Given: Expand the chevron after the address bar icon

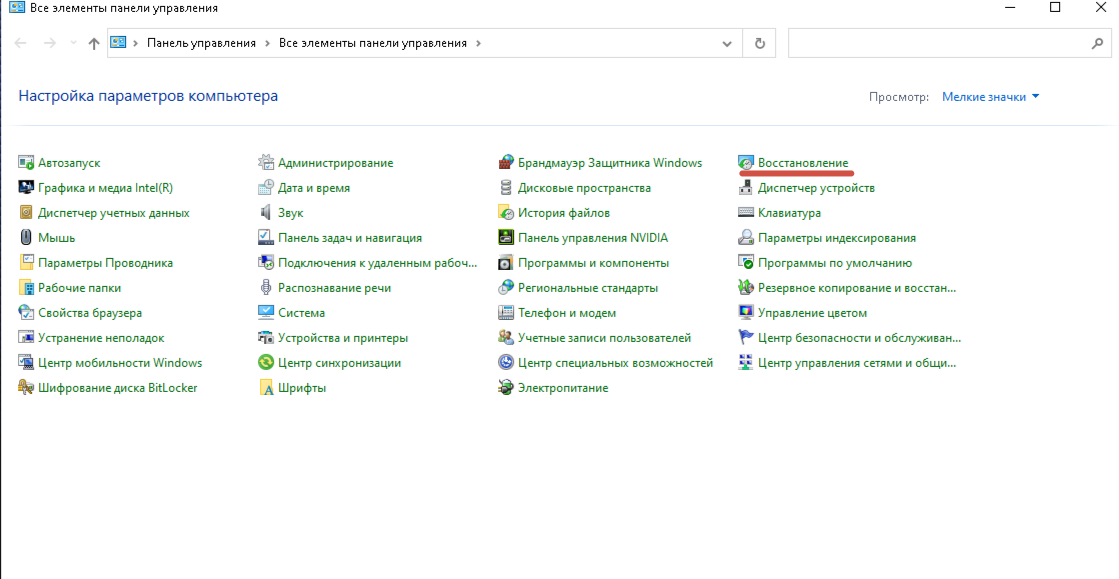Looking at the screenshot, I should (134, 44).
